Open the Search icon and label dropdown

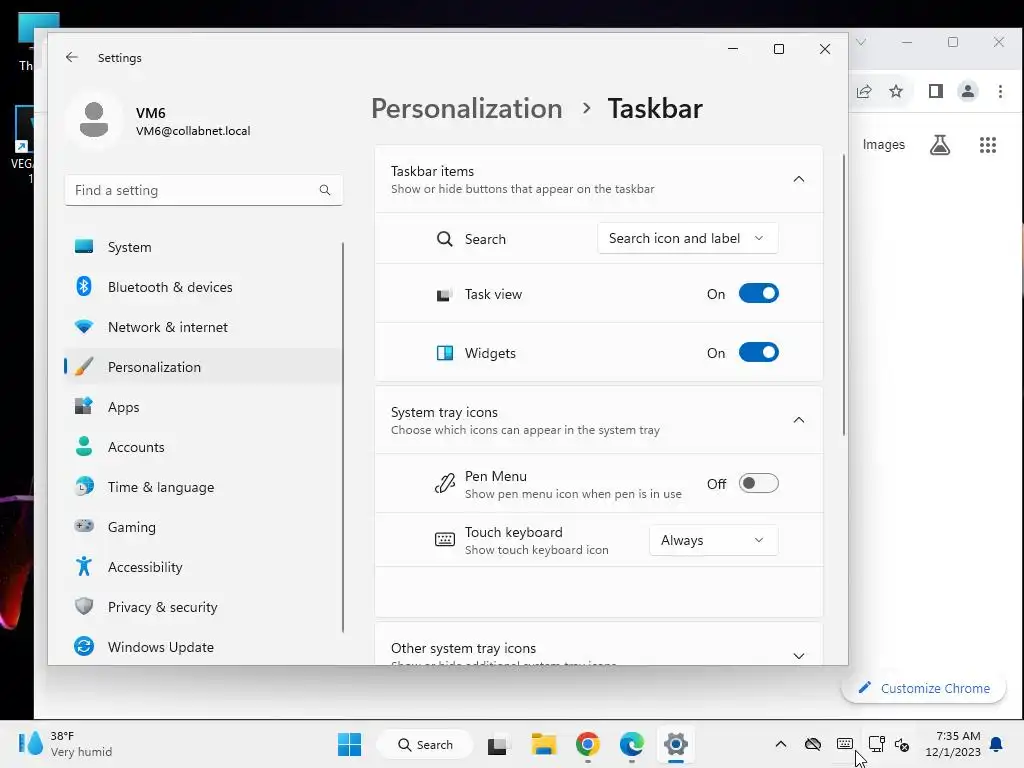click(687, 238)
